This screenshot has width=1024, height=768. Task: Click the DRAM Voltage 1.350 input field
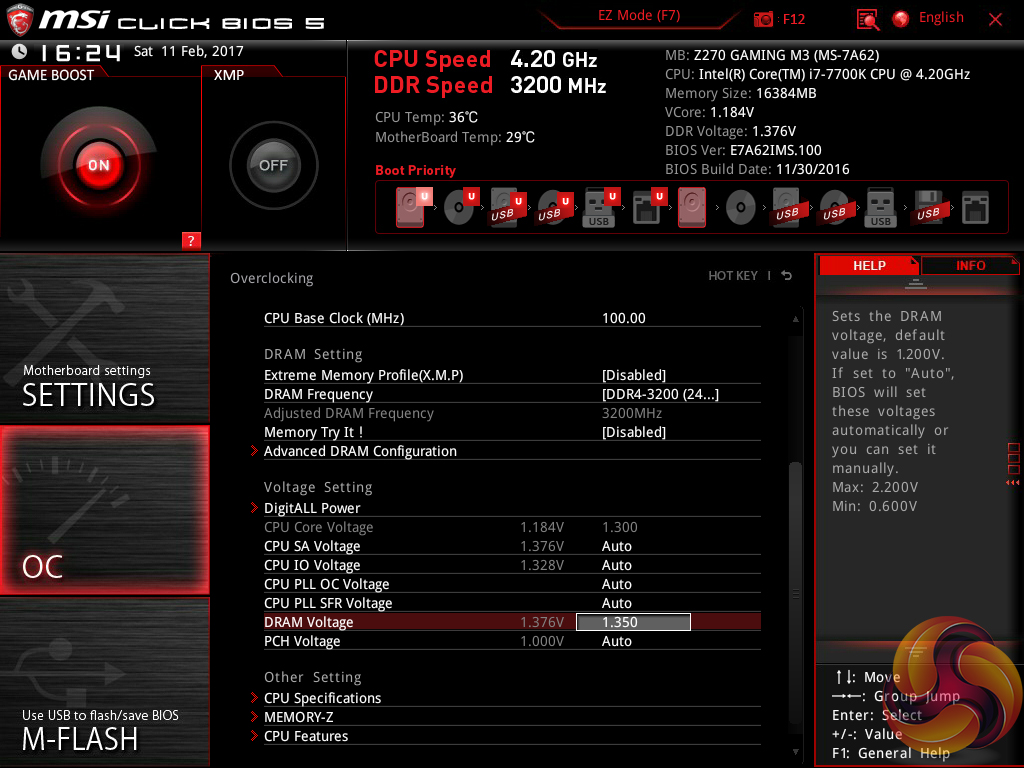[x=633, y=622]
